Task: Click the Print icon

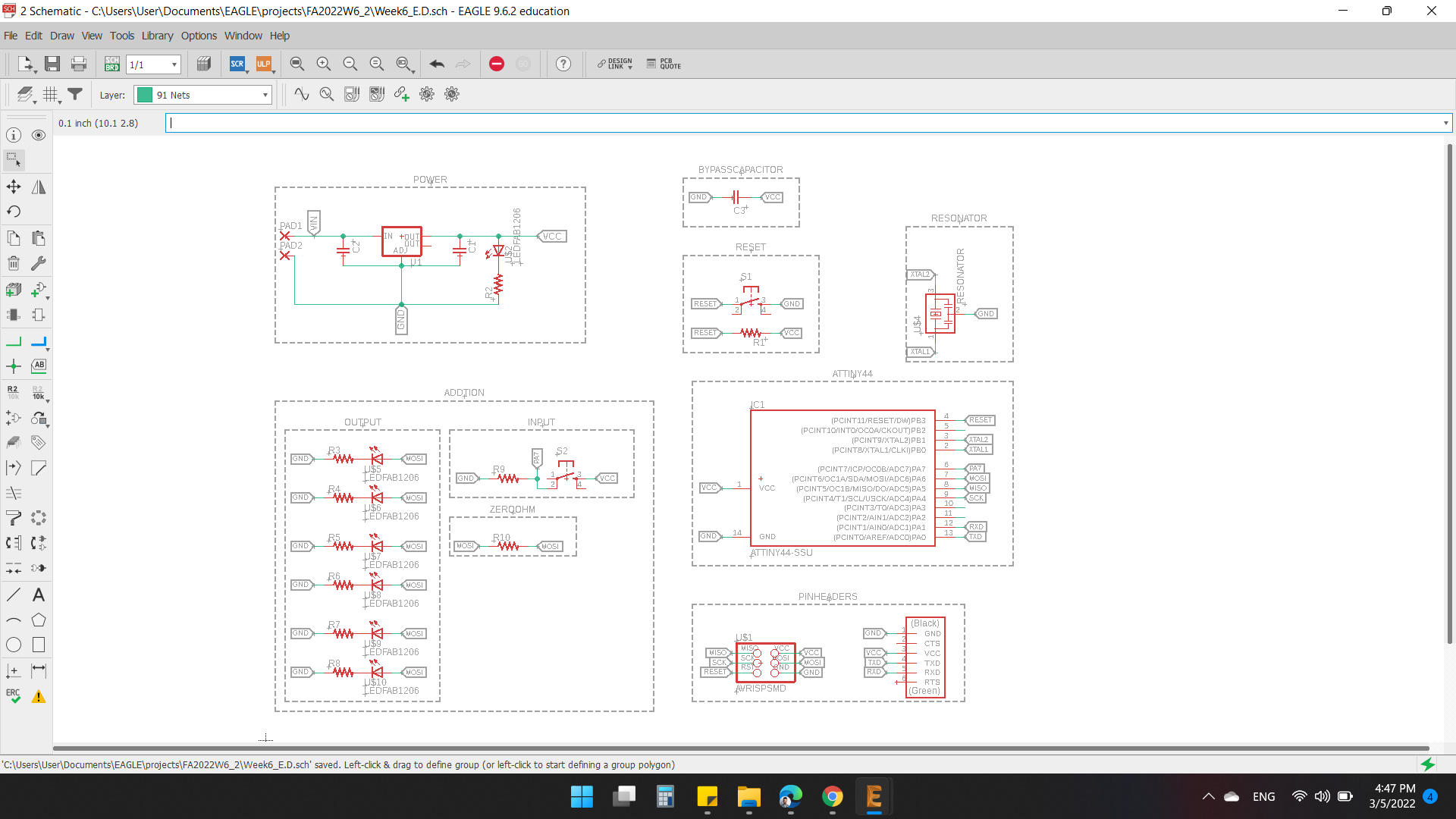Action: (x=79, y=64)
